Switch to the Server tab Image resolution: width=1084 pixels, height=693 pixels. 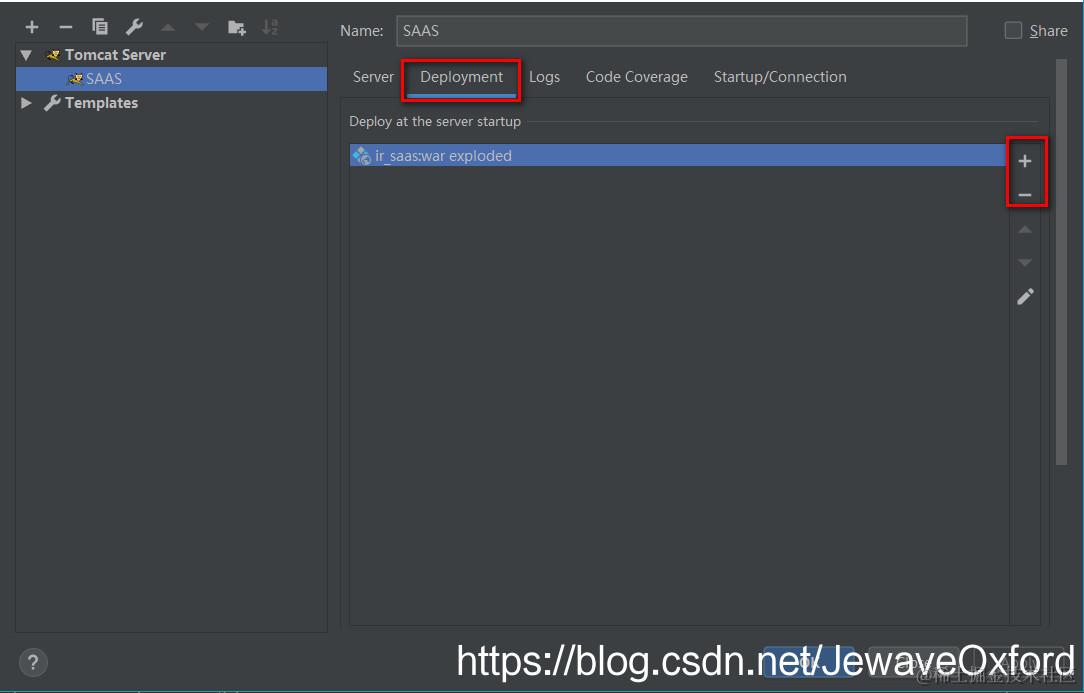click(373, 77)
